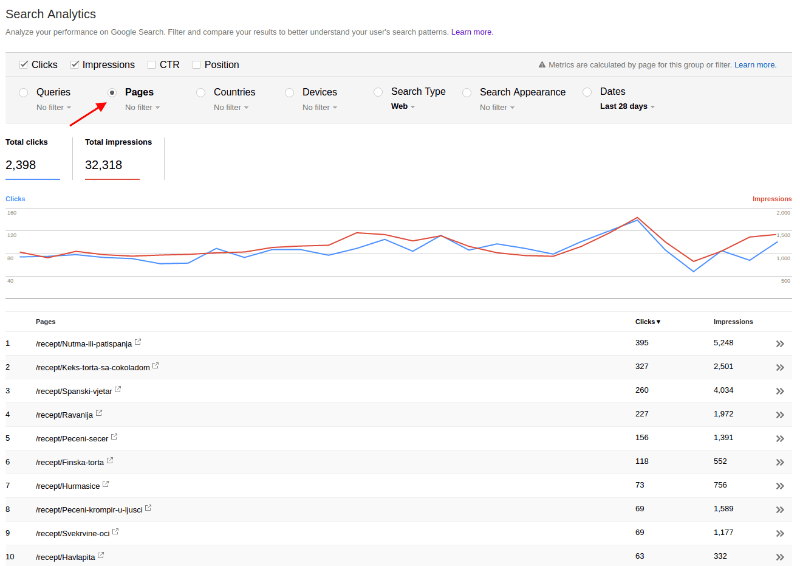Open the Search Type Web dropdown
This screenshot has height=566, width=800.
click(x=402, y=107)
